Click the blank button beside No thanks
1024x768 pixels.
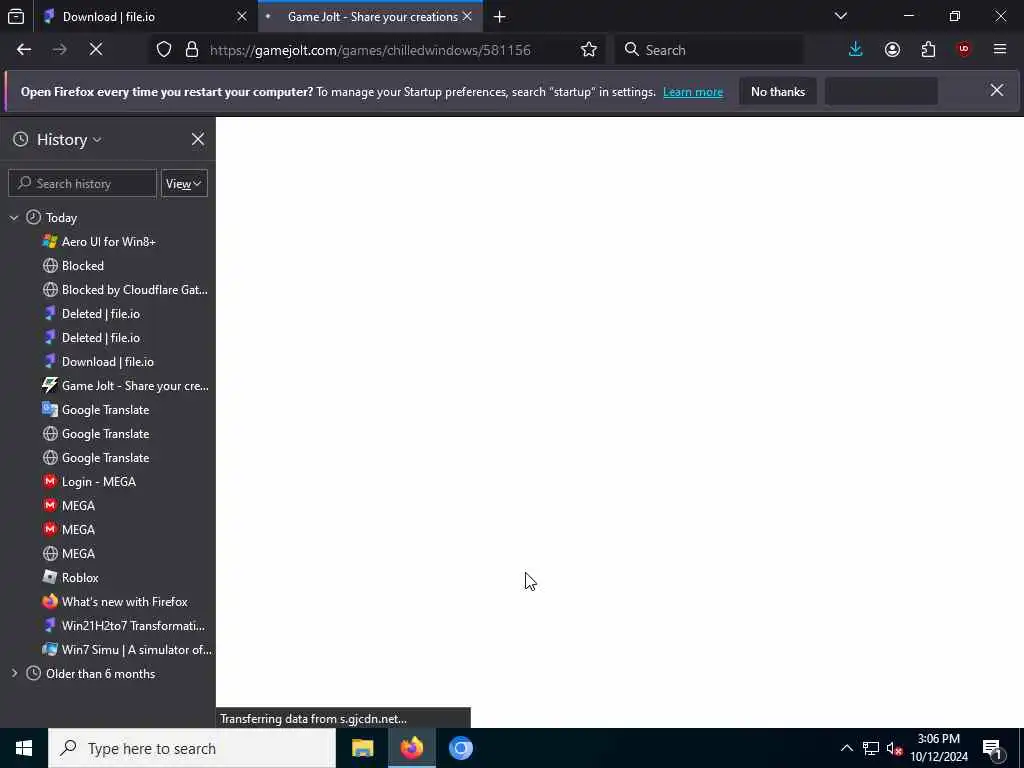coord(882,91)
